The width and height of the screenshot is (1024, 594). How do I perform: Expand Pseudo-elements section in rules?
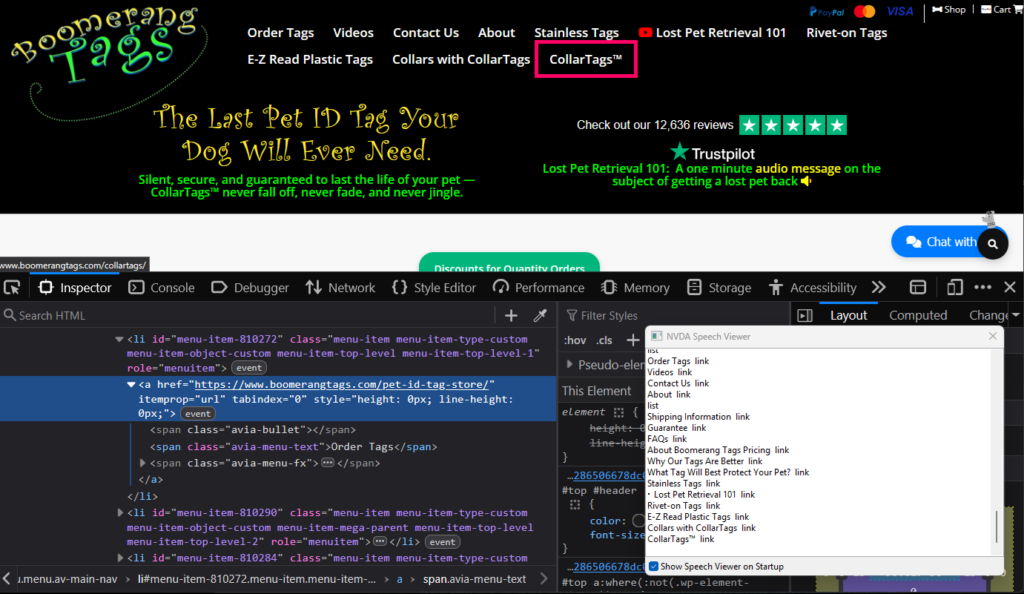(569, 365)
